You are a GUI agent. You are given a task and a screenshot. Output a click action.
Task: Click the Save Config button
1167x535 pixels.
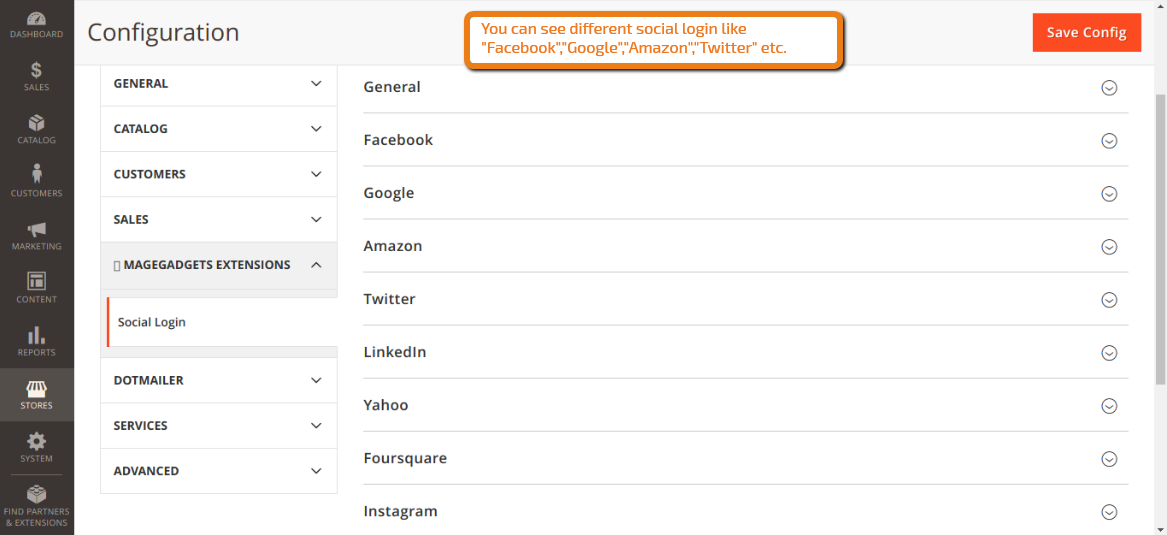tap(1087, 33)
